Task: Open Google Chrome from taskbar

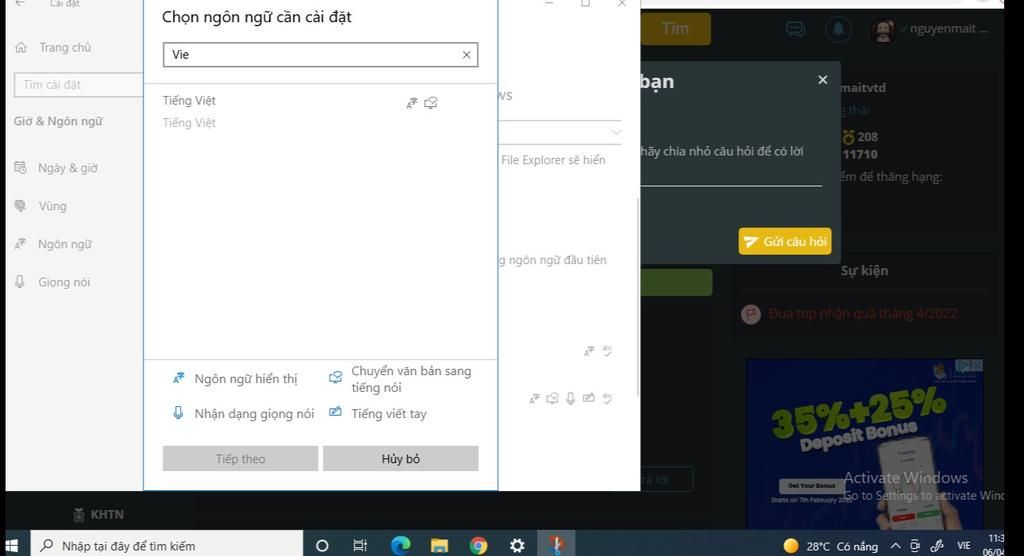Action: pos(478,546)
